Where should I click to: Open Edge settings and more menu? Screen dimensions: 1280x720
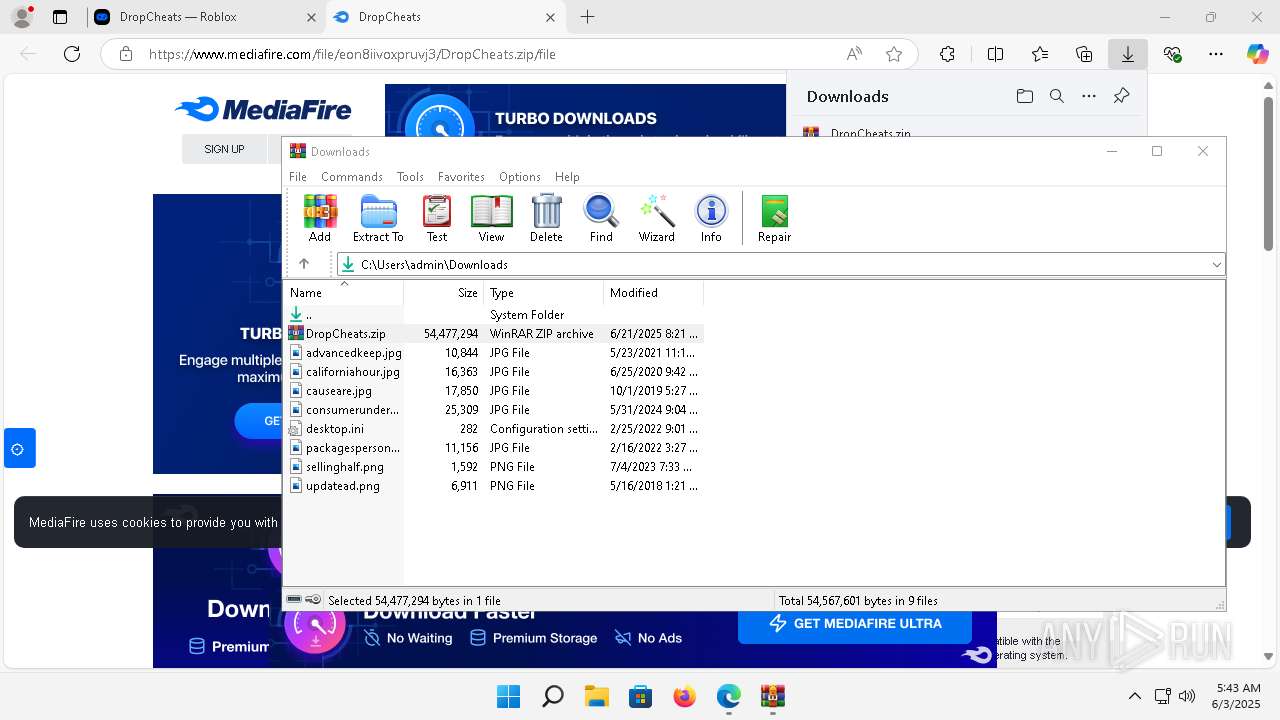tap(1216, 54)
